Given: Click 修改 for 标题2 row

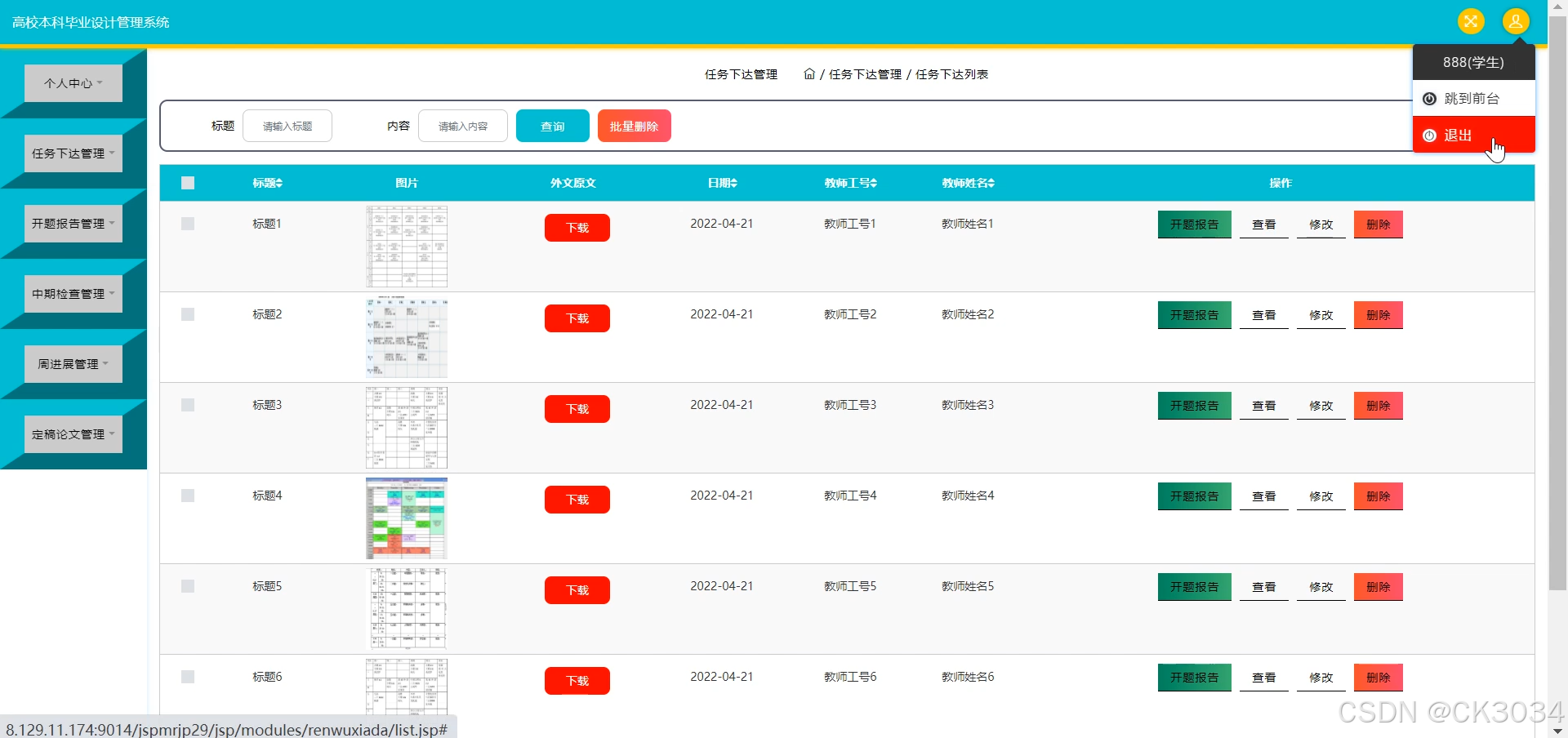Looking at the screenshot, I should [1321, 315].
